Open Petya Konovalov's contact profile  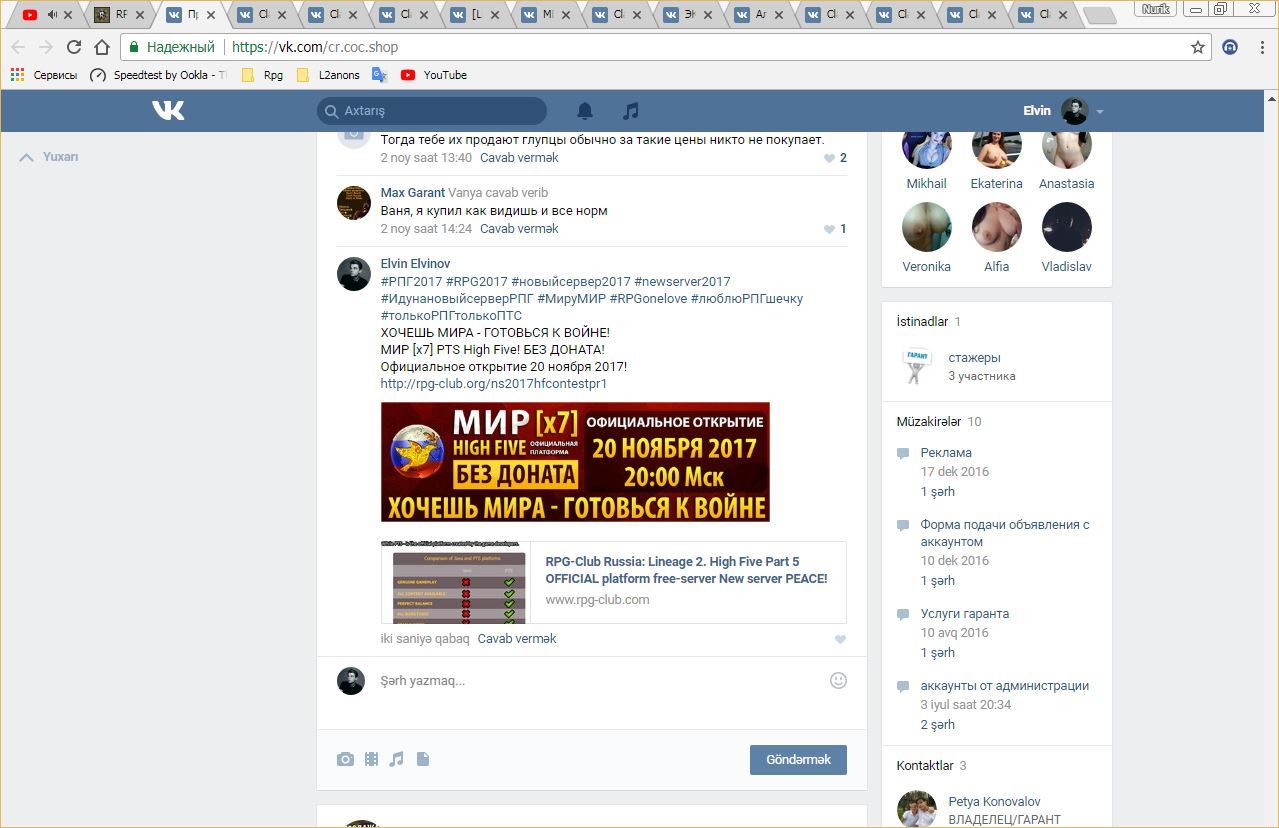(x=994, y=802)
